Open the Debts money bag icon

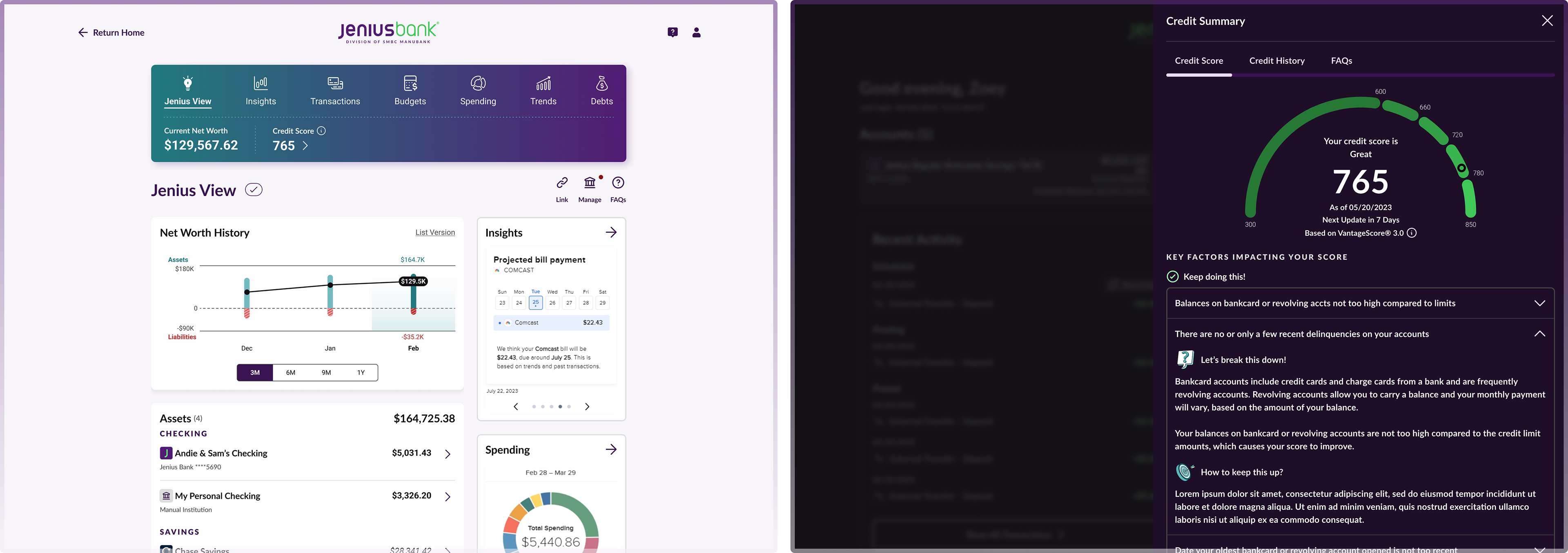pyautogui.click(x=601, y=83)
